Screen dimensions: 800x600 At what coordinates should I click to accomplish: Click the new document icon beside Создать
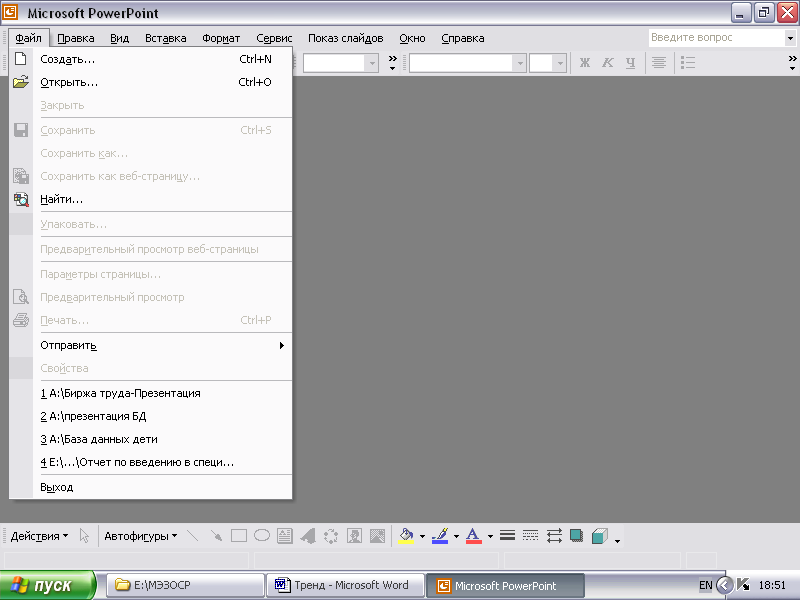coord(20,59)
